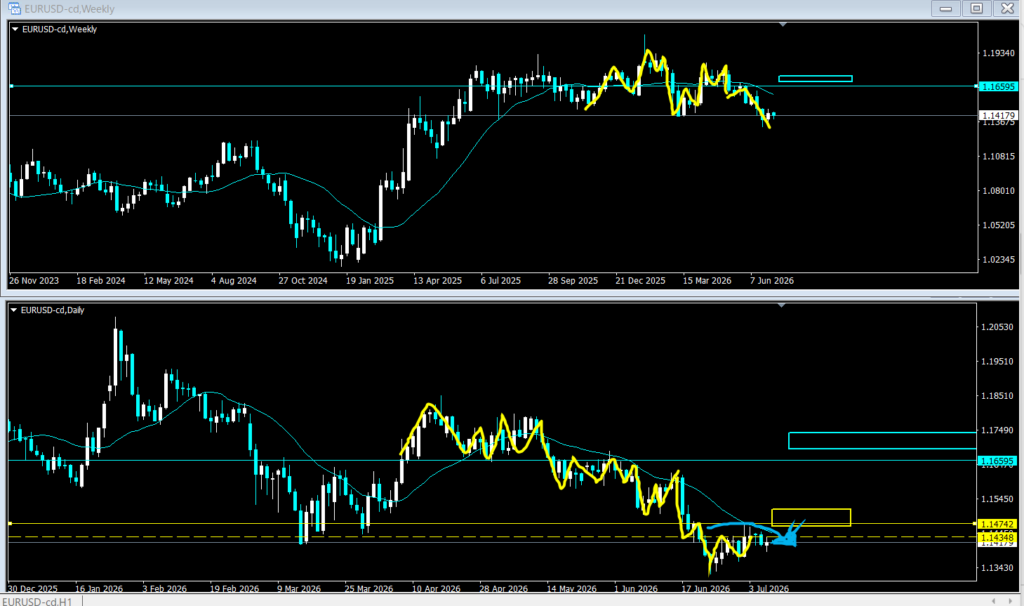Screen dimensions: 1024x606
Task: Click the cyan 1.16595 price label on the Weekly chart
Action: (999, 86)
